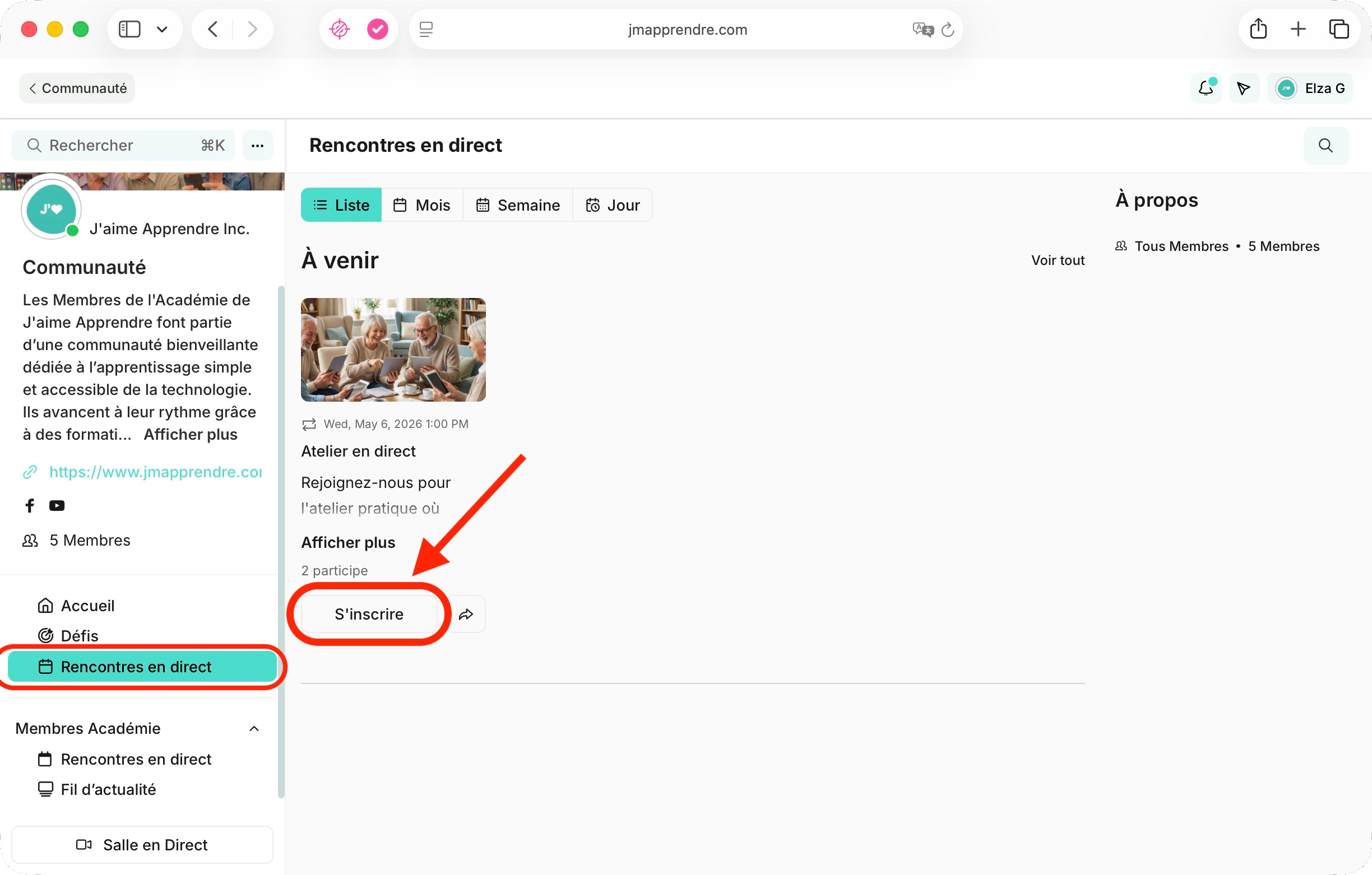
Task: Open direct messages paper plane icon
Action: tap(1244, 89)
